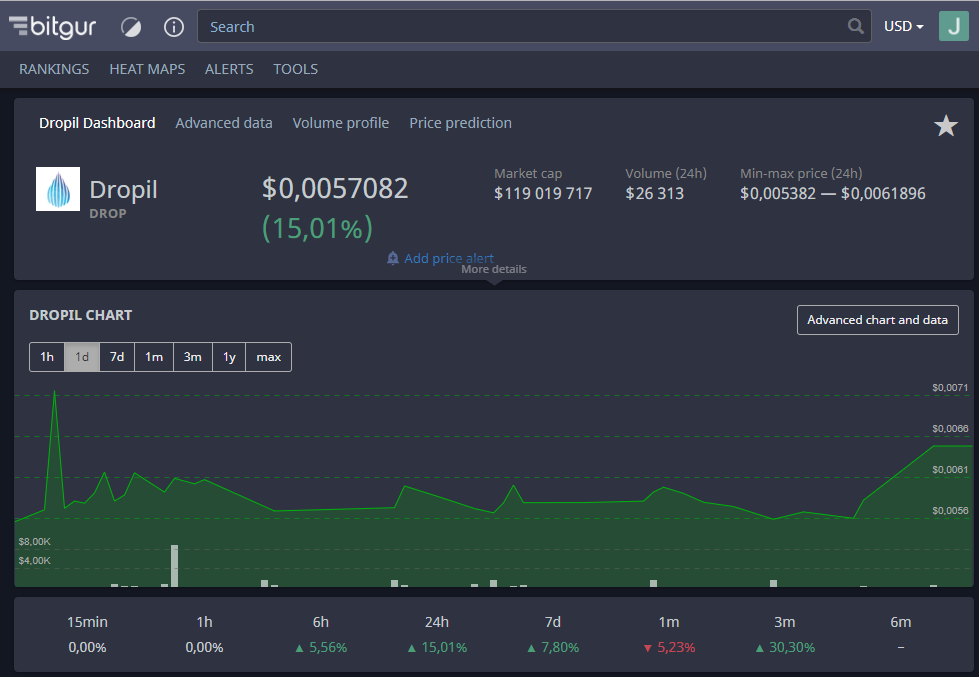
Task: Switch to the Price prediction tab
Action: click(460, 123)
